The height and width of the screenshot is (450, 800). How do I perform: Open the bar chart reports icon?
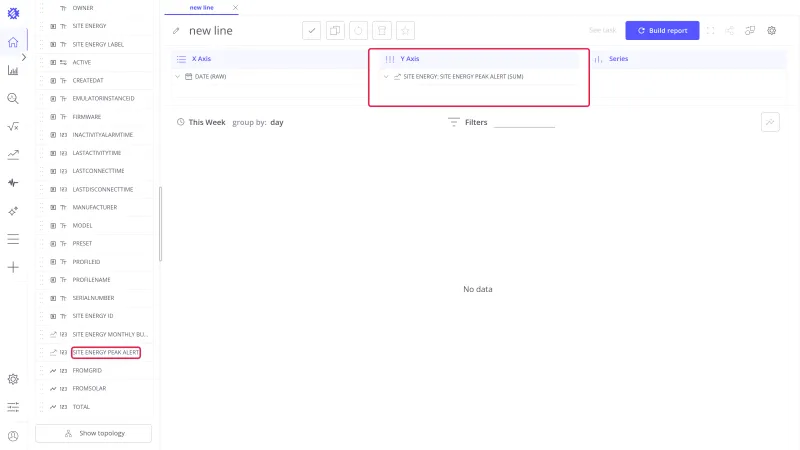[13, 70]
